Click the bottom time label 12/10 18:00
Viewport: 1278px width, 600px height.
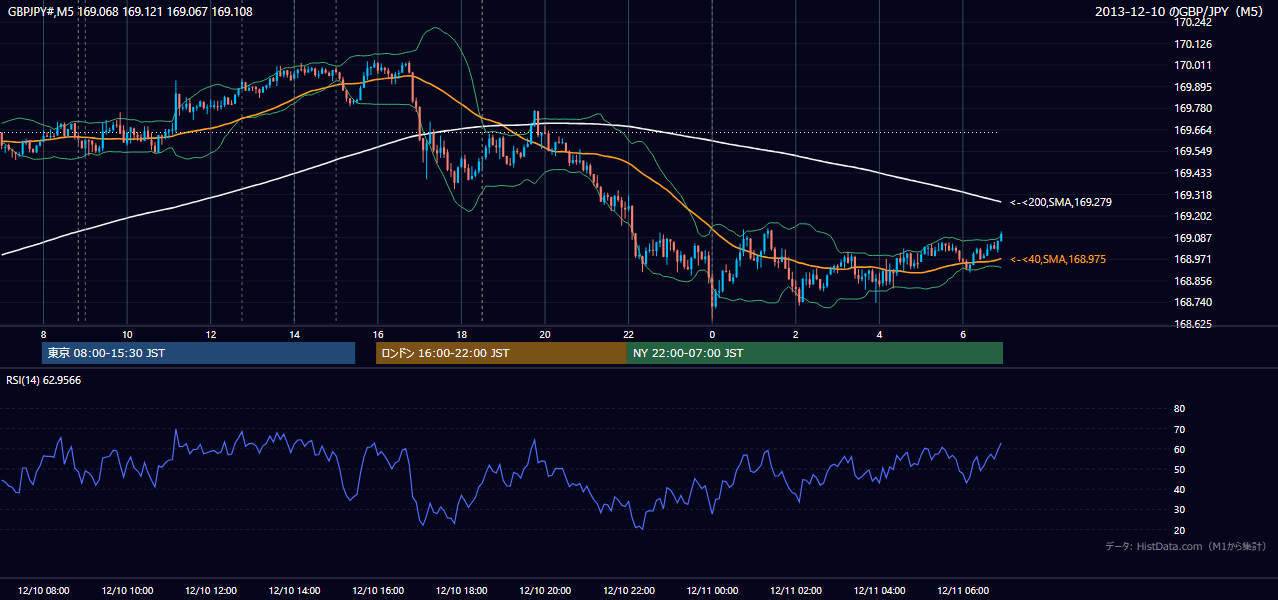point(461,591)
